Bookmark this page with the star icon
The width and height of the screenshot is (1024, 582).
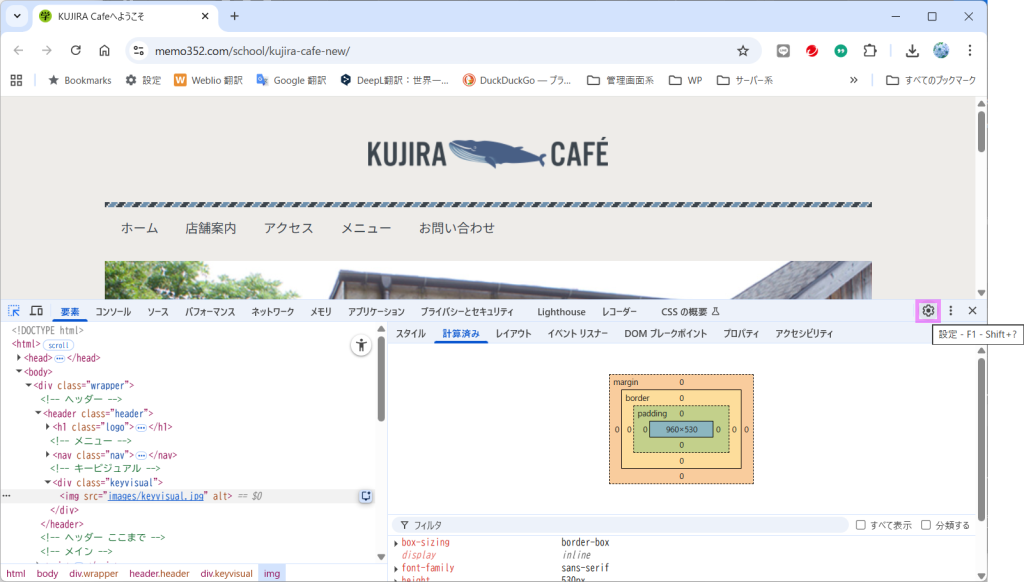pos(743,50)
